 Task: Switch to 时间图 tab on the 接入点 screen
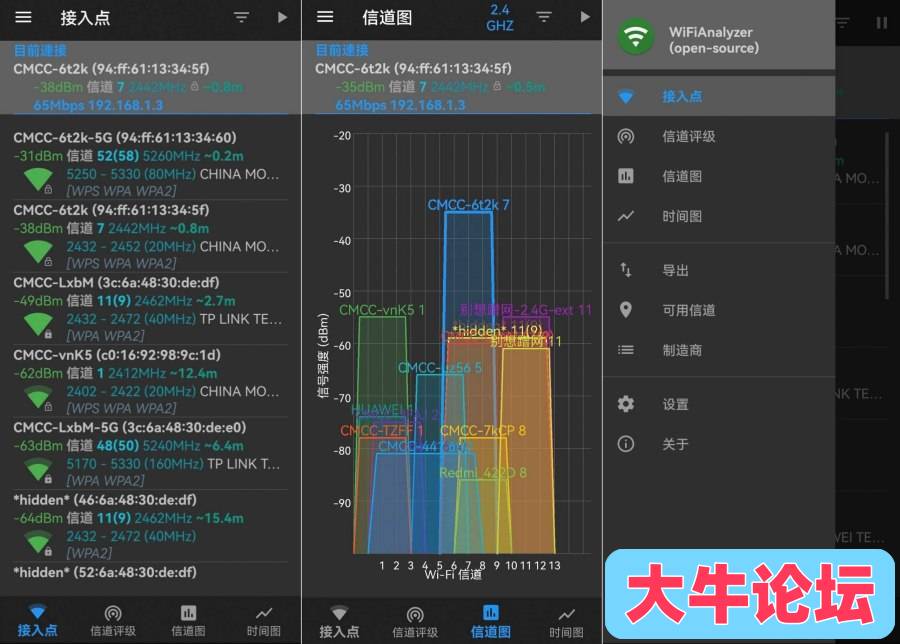point(263,621)
